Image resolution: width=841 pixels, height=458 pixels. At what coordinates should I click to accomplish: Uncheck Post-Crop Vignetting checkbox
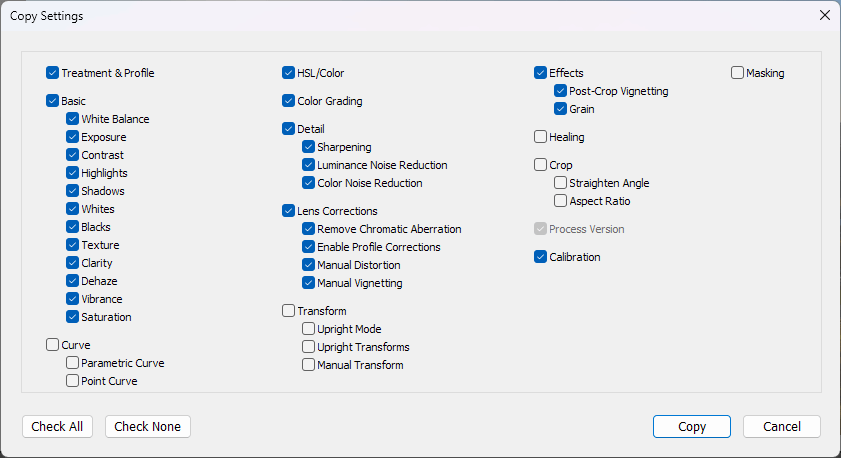[x=560, y=91]
